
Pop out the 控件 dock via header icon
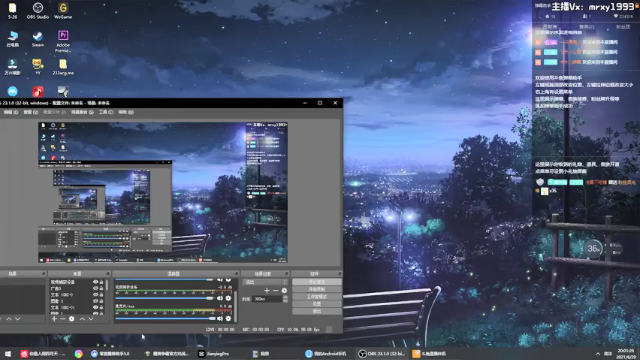[x=339, y=273]
